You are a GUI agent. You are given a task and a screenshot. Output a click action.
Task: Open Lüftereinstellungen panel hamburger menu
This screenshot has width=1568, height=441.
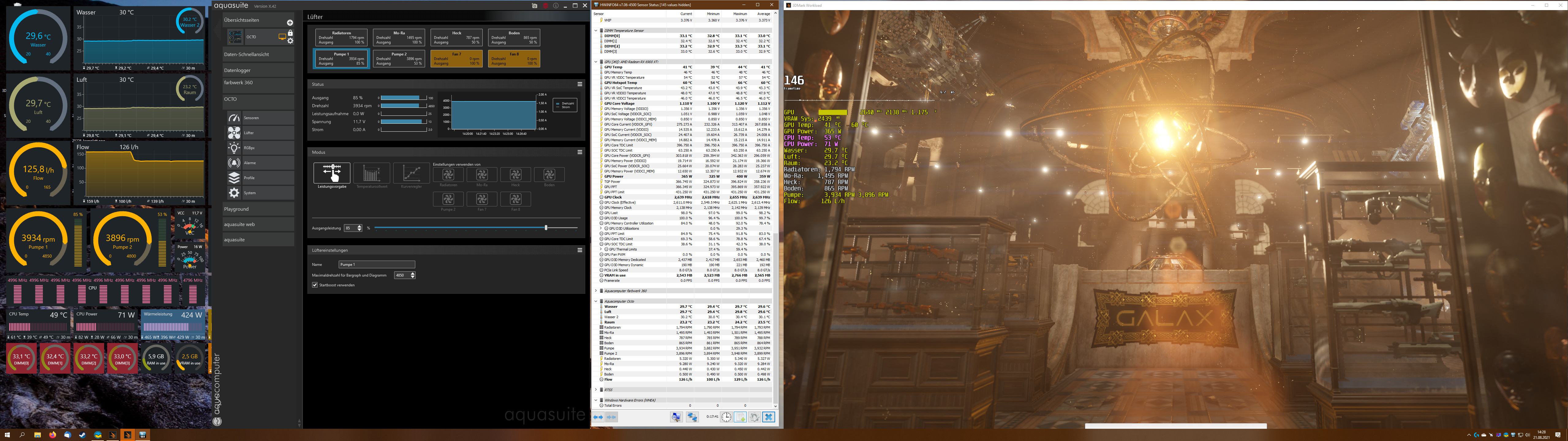(579, 250)
